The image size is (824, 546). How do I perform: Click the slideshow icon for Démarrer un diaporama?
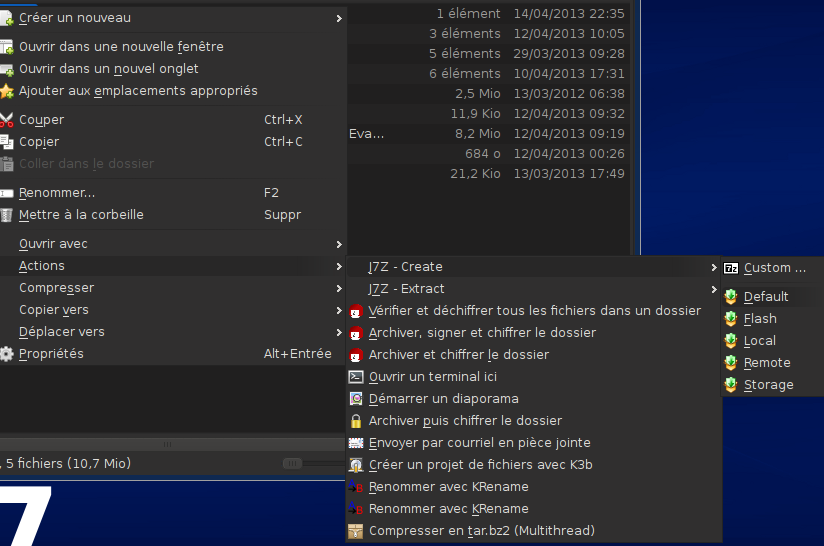(356, 399)
